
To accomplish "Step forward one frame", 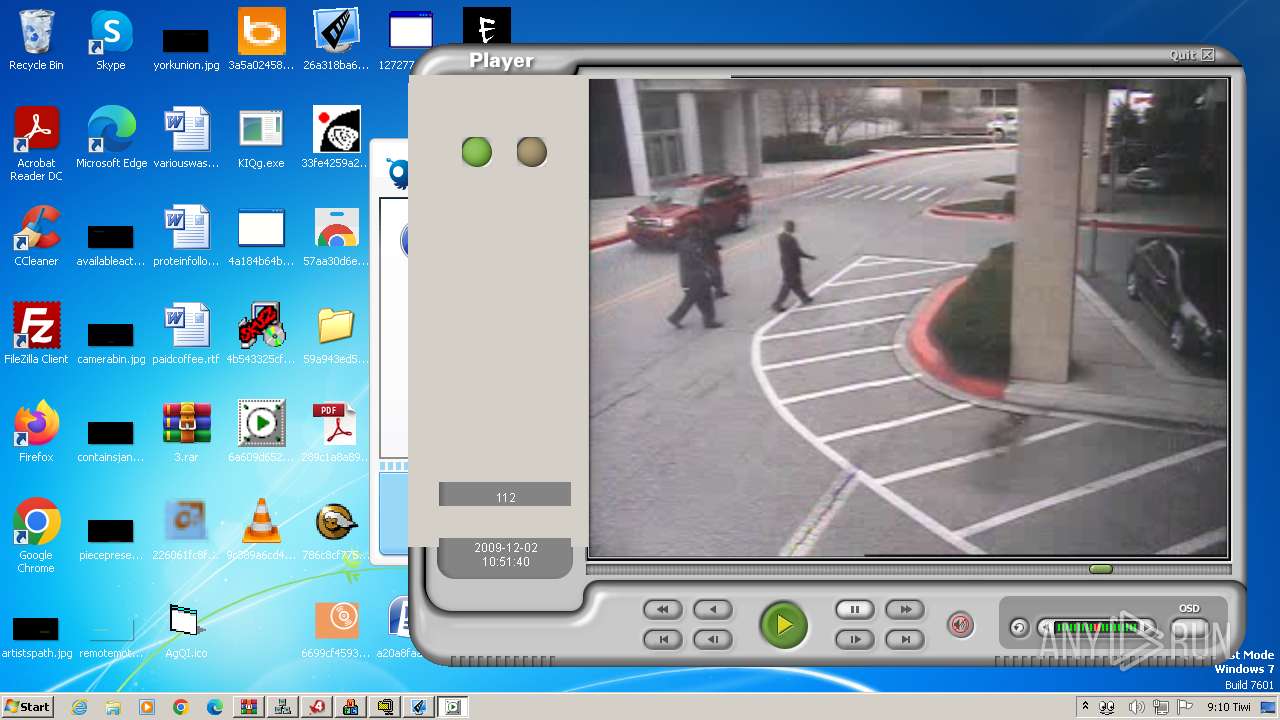I will pyautogui.click(x=855, y=639).
